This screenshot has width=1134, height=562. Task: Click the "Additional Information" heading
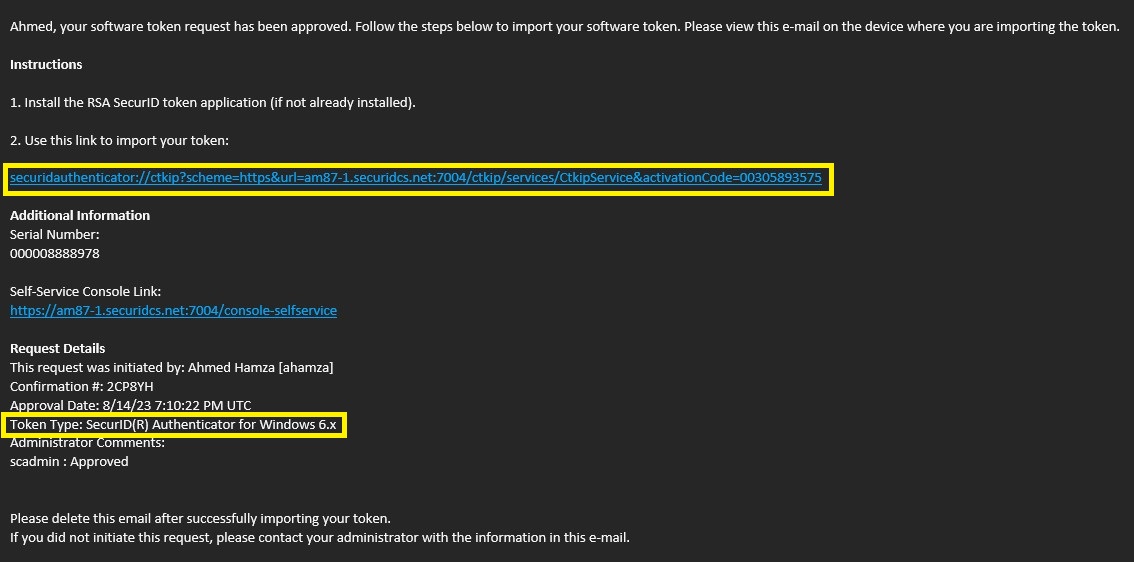click(x=80, y=215)
